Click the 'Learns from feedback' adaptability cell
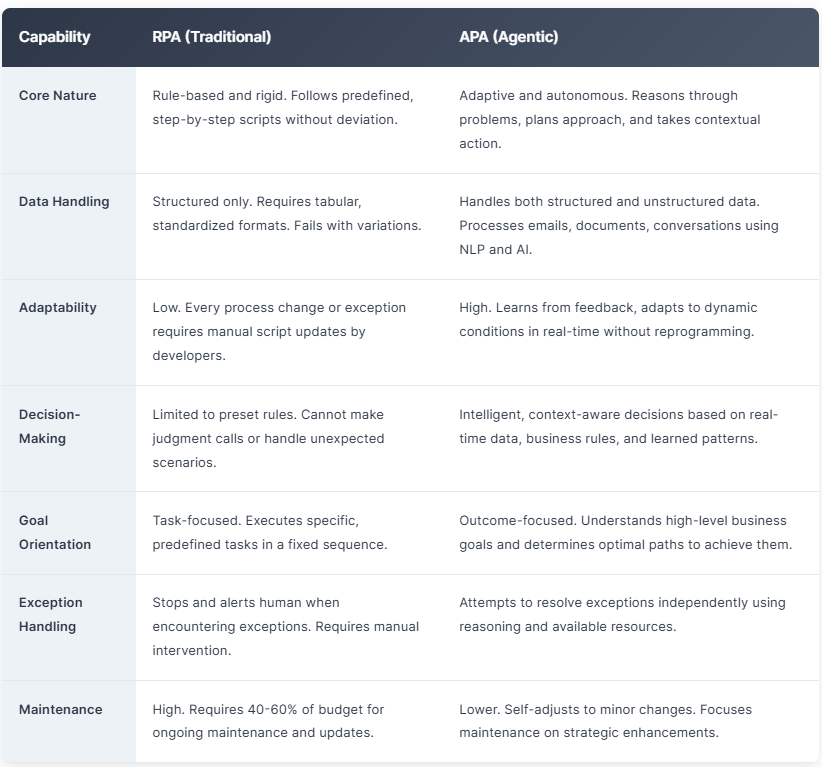 (x=608, y=320)
